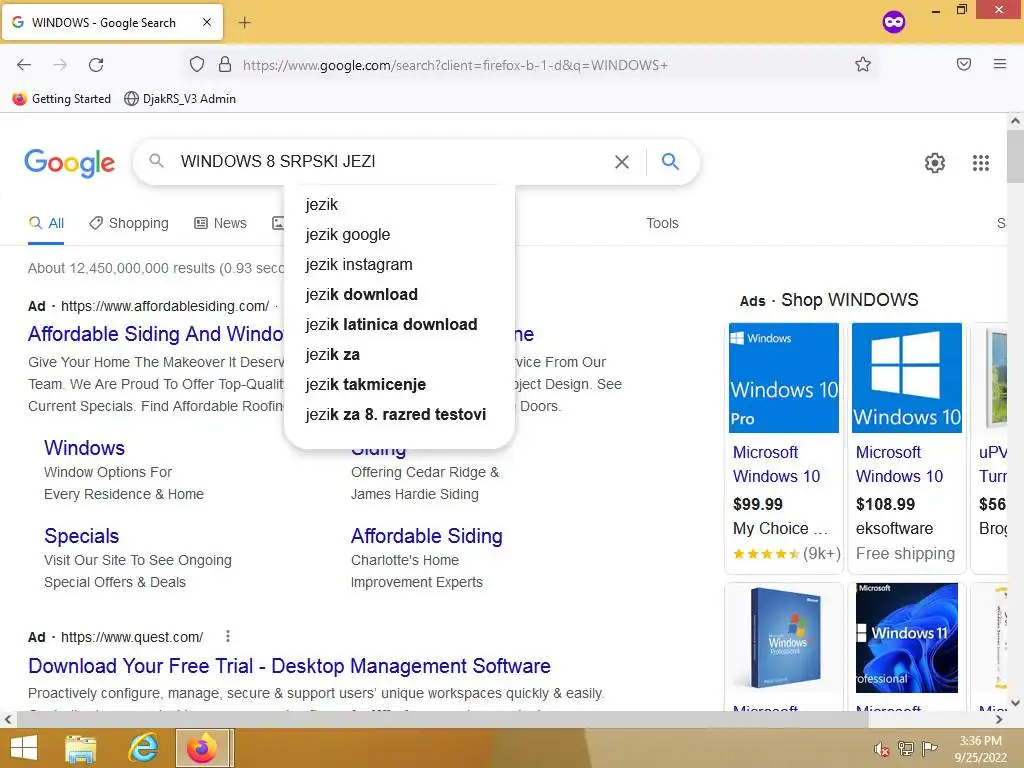1024x768 pixels.
Task: Choose suggestion "jezik google"
Action: 399,234
